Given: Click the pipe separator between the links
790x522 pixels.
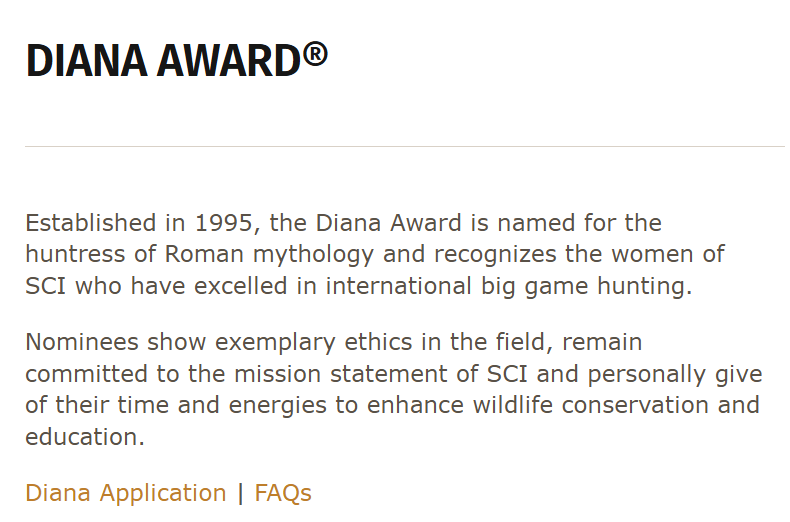Looking at the screenshot, I should tap(240, 493).
